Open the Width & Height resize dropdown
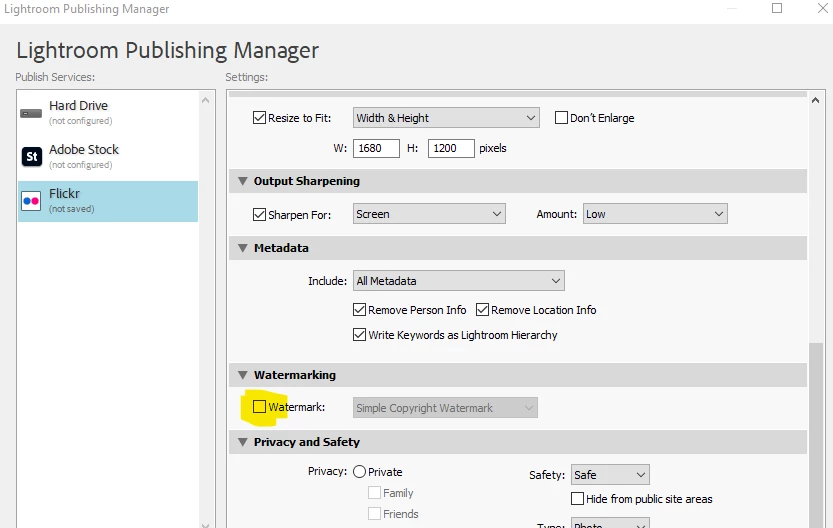Viewport: 833px width, 528px height. point(446,118)
